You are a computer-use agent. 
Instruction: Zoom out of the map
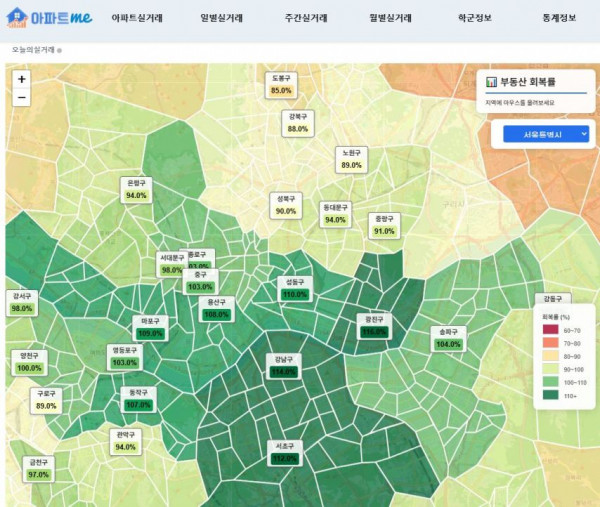pyautogui.click(x=22, y=97)
